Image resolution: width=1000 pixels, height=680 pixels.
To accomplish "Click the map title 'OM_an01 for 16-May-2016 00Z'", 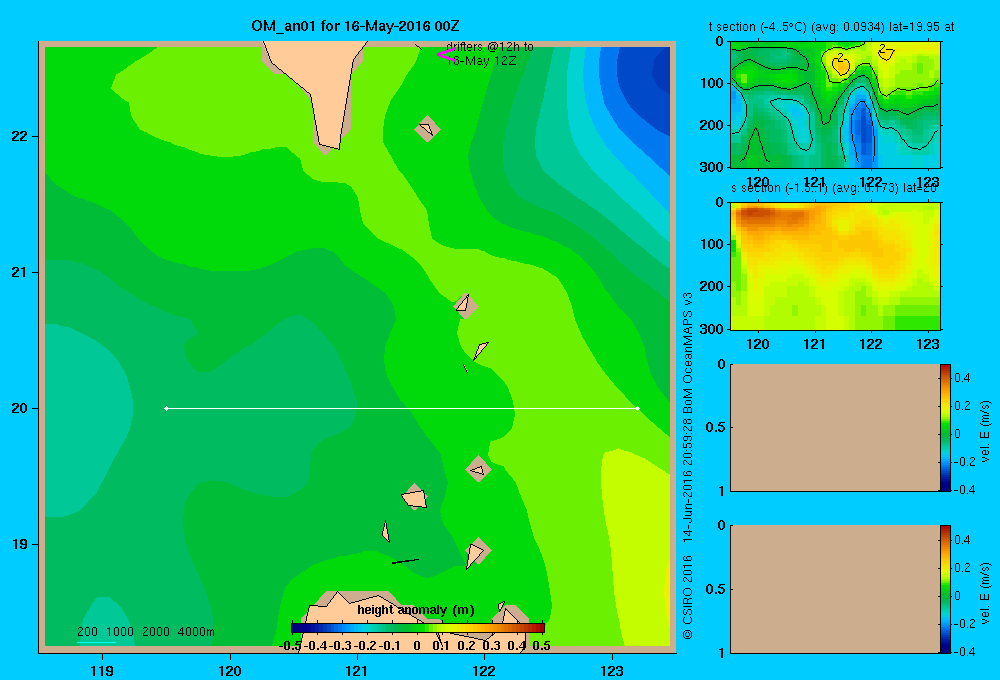I will [x=355, y=26].
